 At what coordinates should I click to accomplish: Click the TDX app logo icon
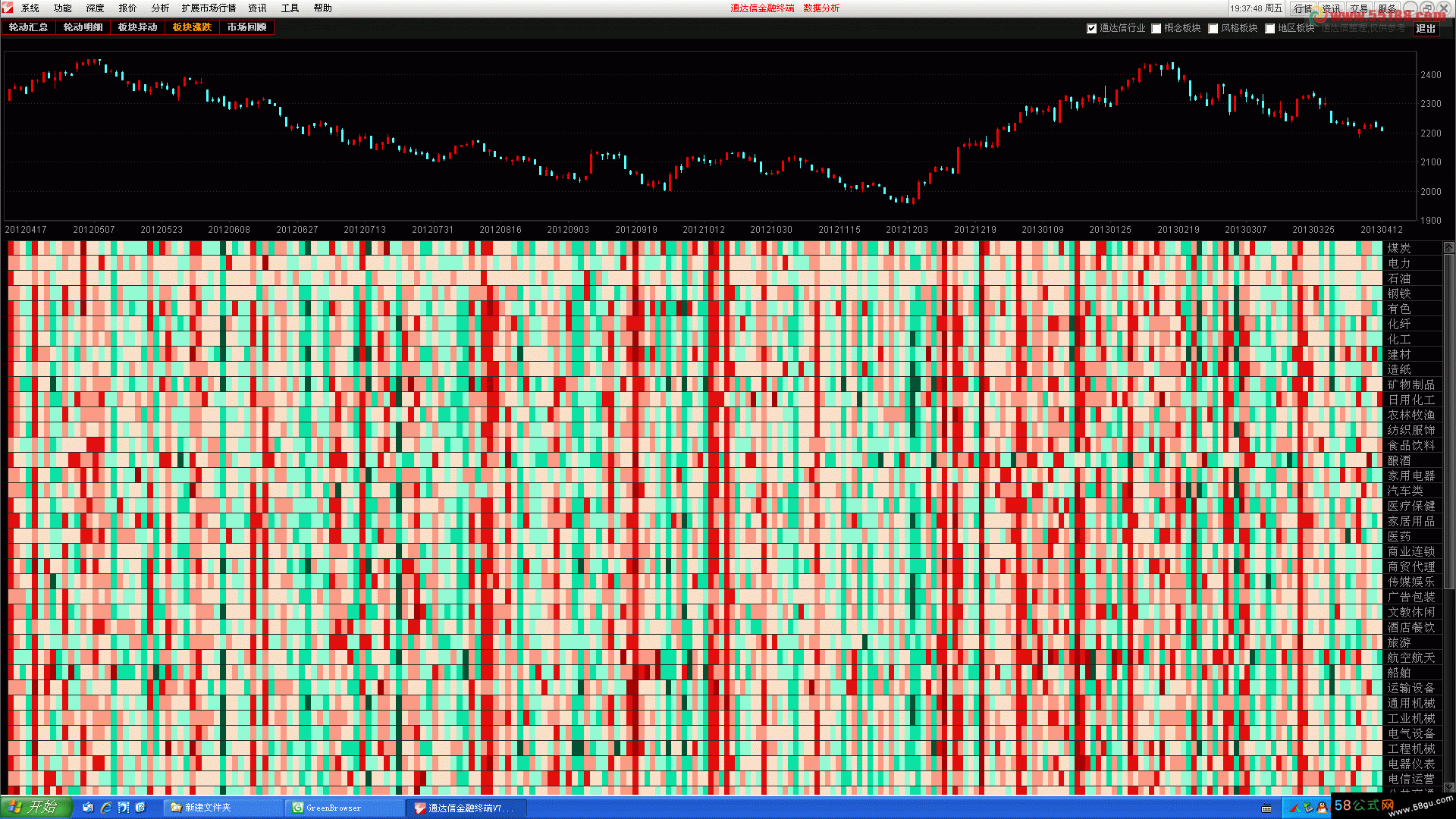click(8, 8)
